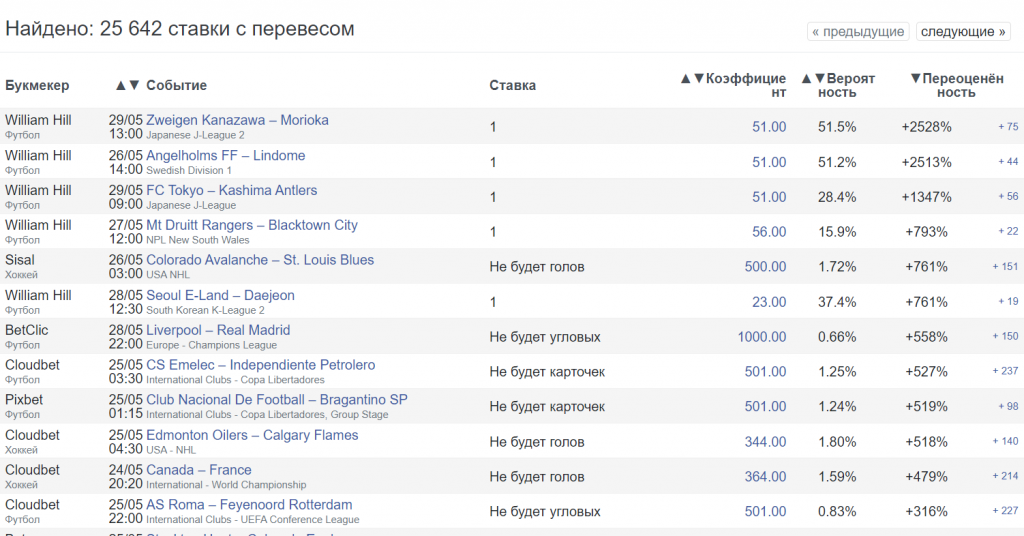Expand +151 more bets for Avalanche row
The width and height of the screenshot is (1024, 536).
[x=1005, y=267]
